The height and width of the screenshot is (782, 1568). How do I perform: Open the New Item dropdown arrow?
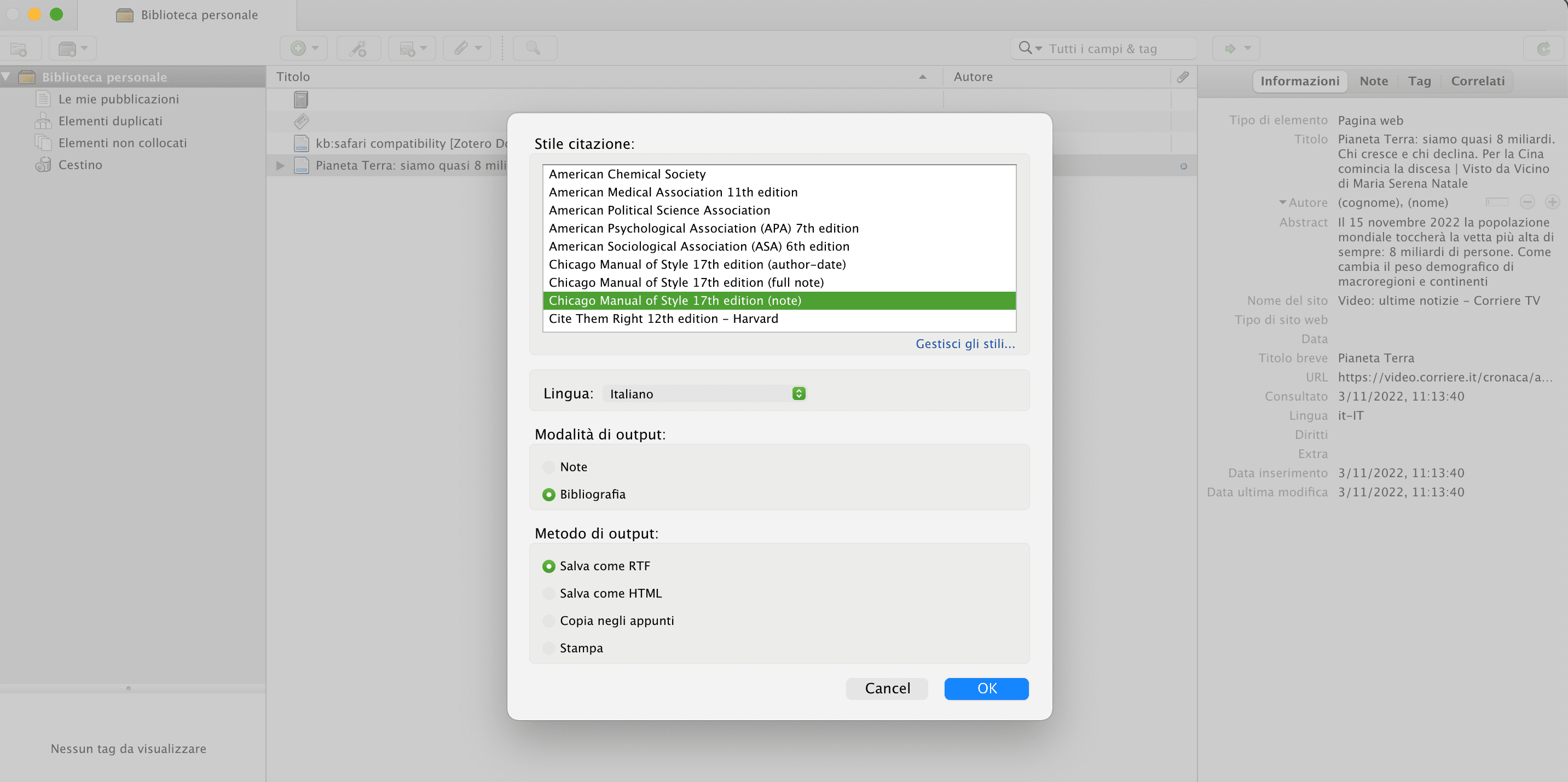click(315, 48)
